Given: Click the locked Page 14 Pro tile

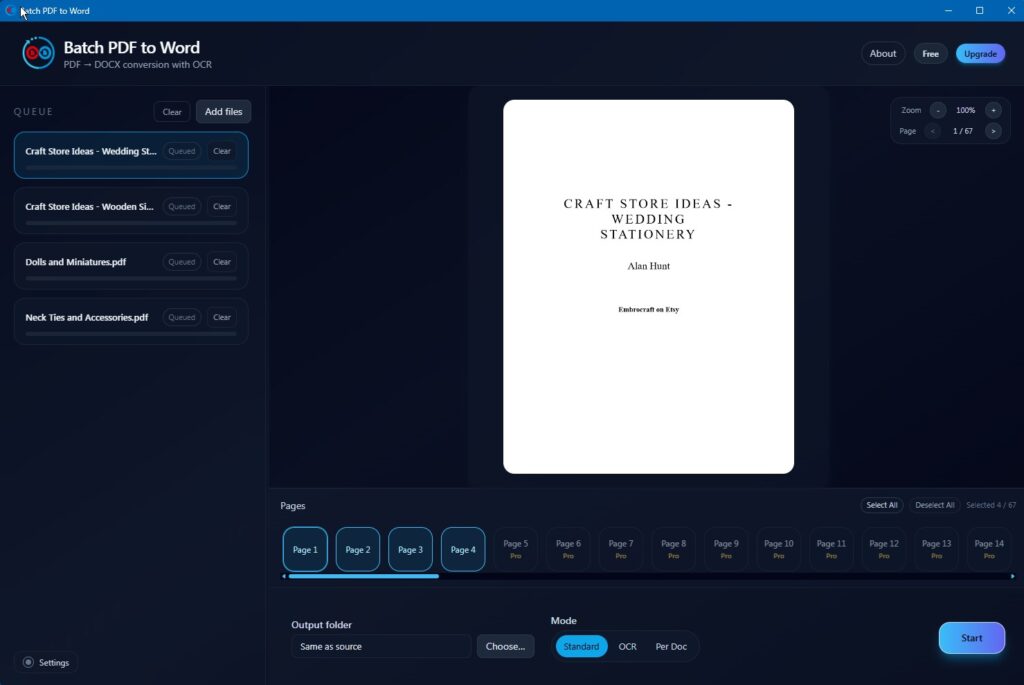Looking at the screenshot, I should click(x=989, y=549).
